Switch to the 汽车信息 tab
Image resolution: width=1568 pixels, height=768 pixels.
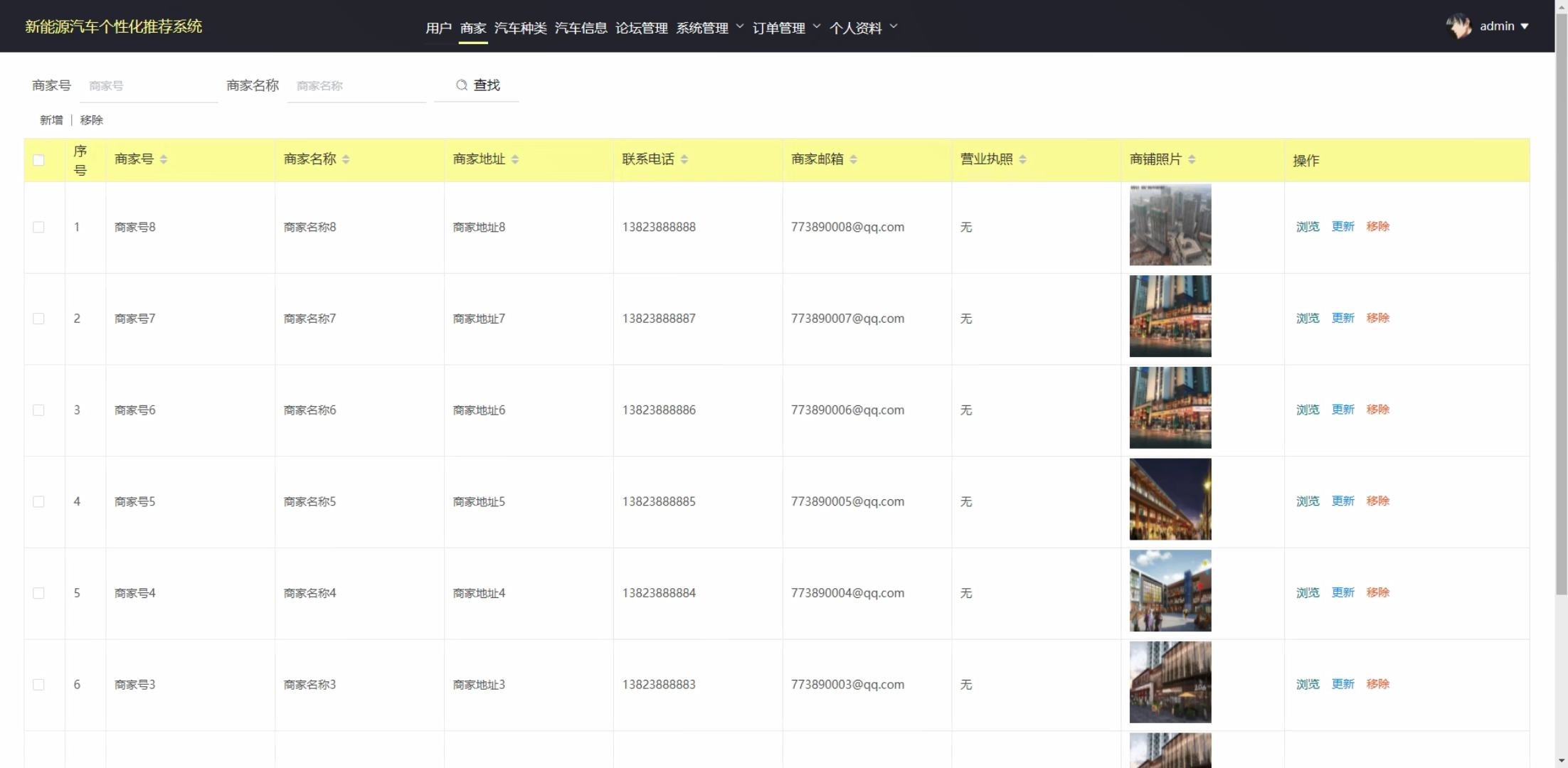(581, 28)
